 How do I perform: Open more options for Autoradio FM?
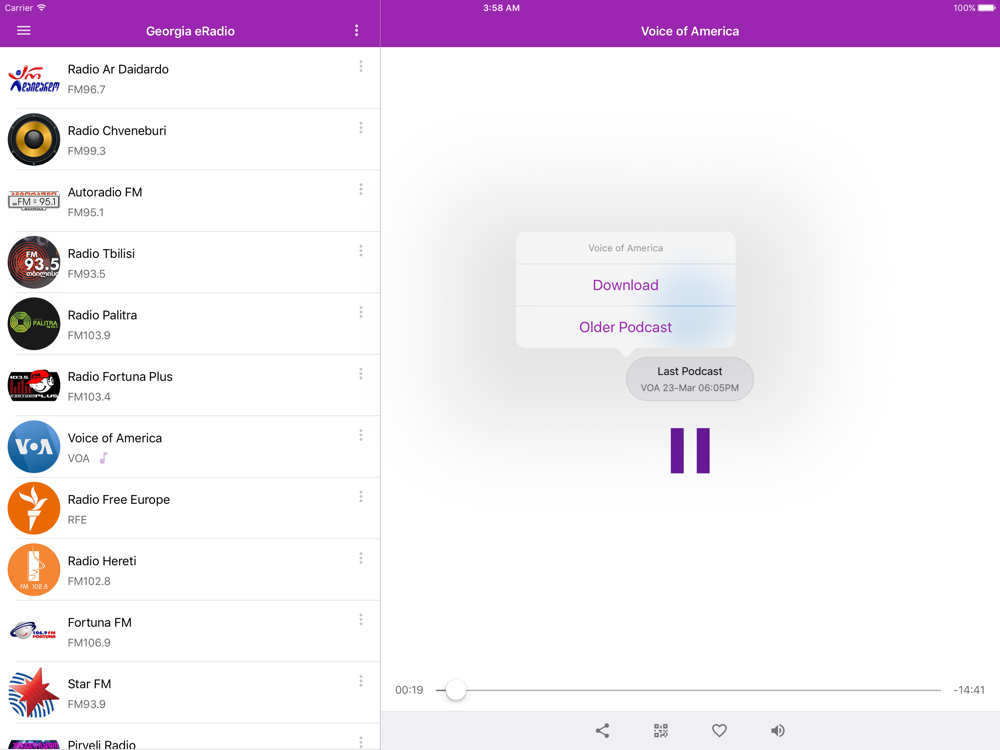(x=361, y=189)
